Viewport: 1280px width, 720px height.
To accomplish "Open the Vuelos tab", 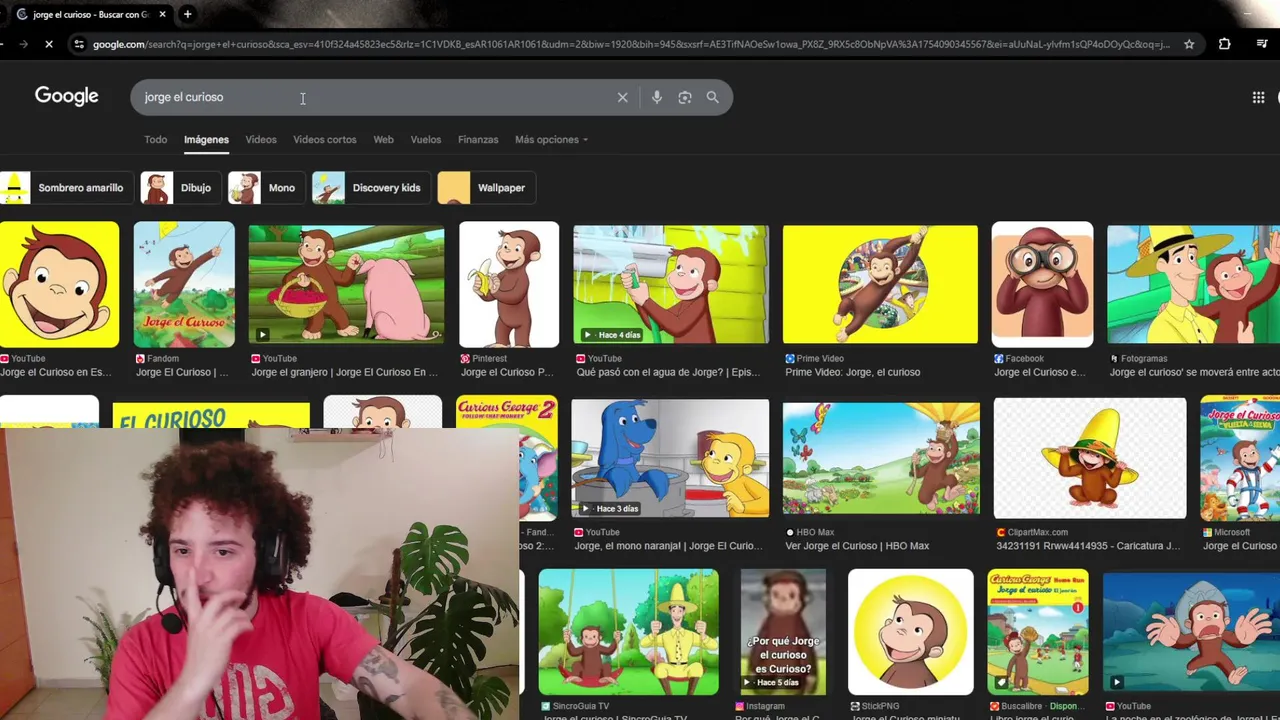I will 425,139.
